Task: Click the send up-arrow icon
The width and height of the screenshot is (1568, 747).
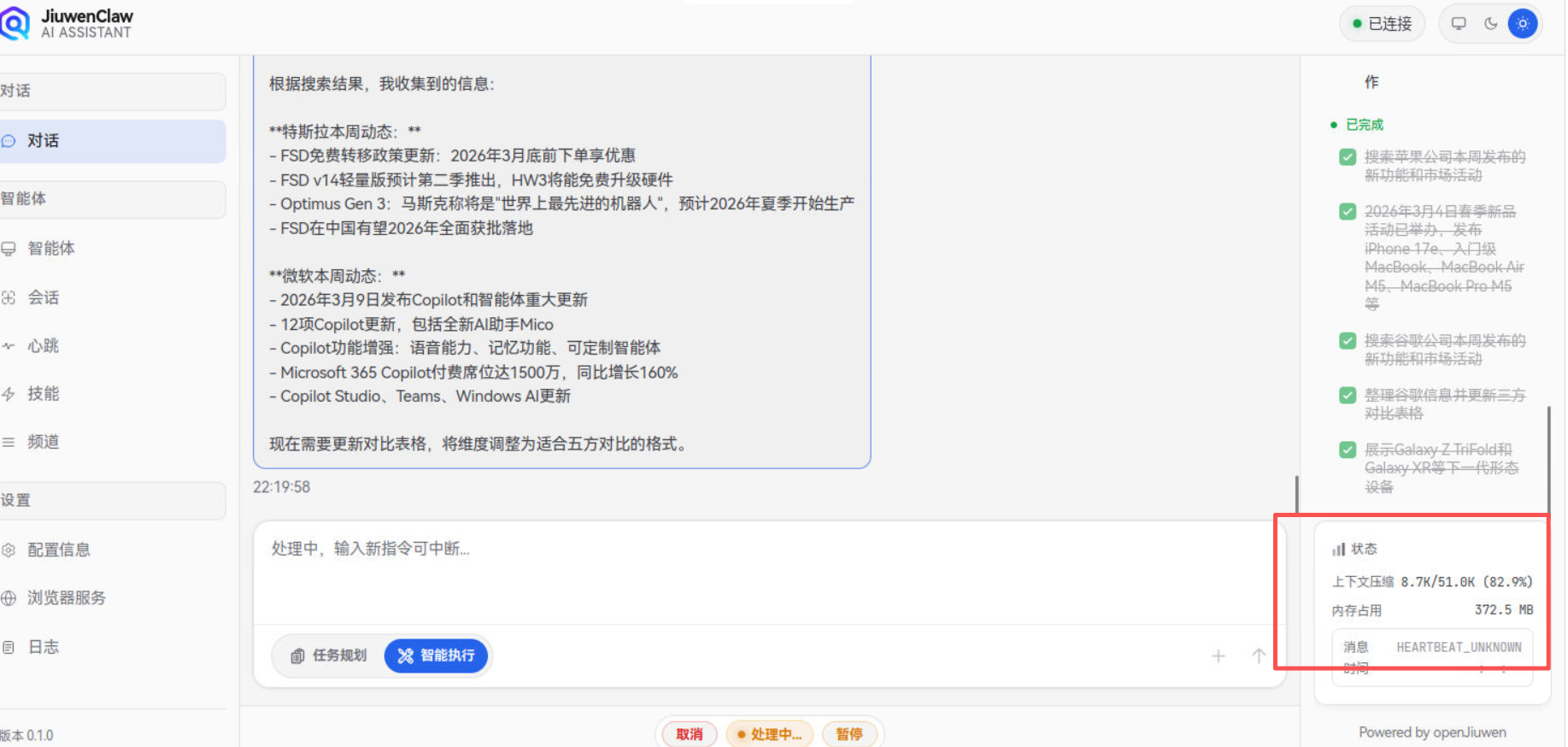Action: click(x=1259, y=656)
